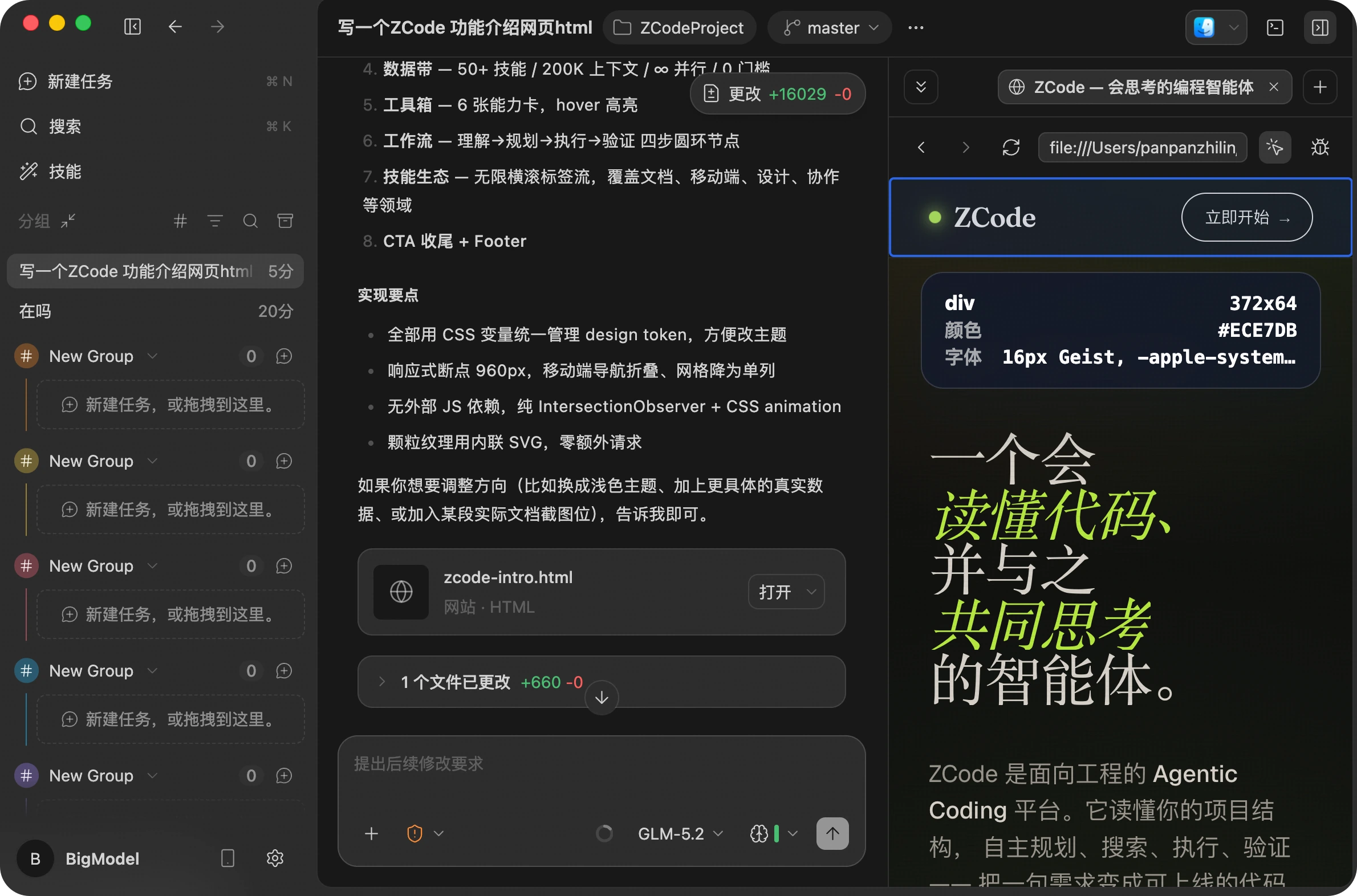Click the ZCode logo in the preview page
The width and height of the screenshot is (1357, 896).
pyautogui.click(x=982, y=217)
